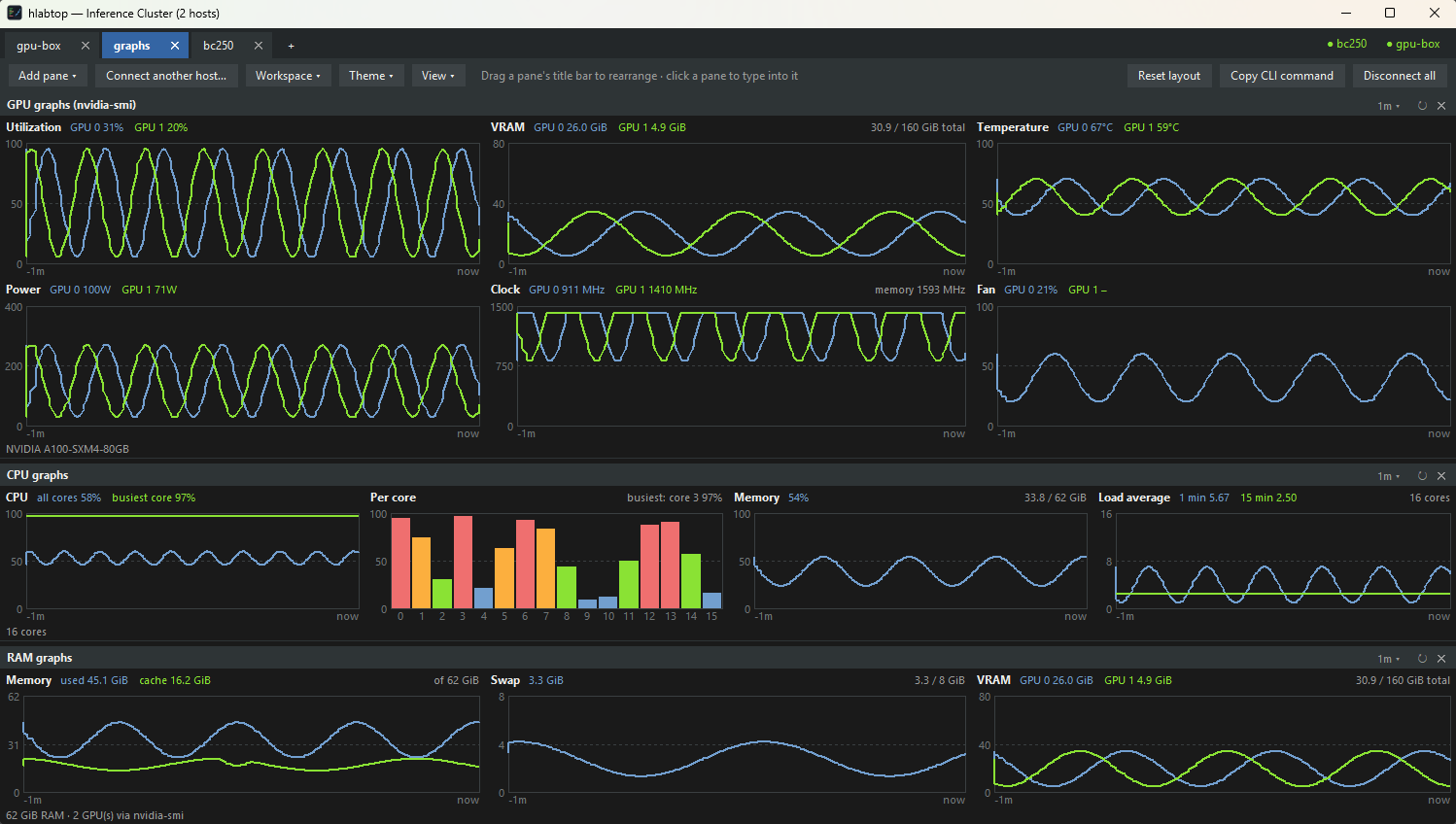Copy the CLI command
The image size is (1456, 824).
pyautogui.click(x=1282, y=76)
